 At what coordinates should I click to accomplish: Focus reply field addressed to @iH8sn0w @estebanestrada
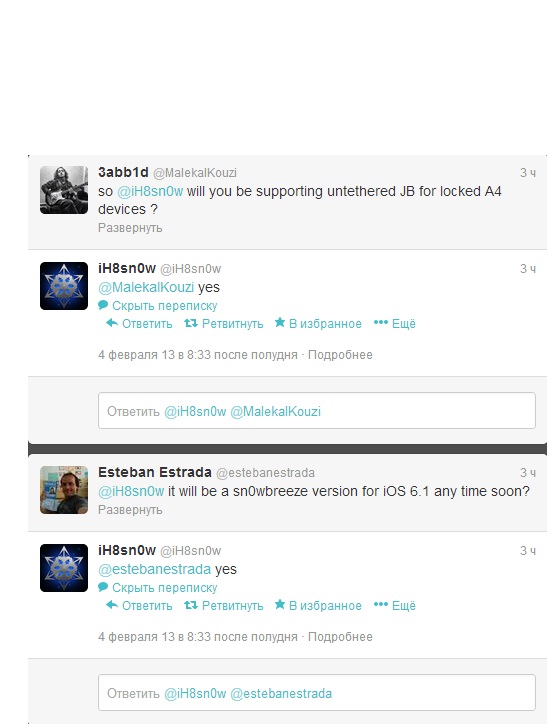[317, 693]
